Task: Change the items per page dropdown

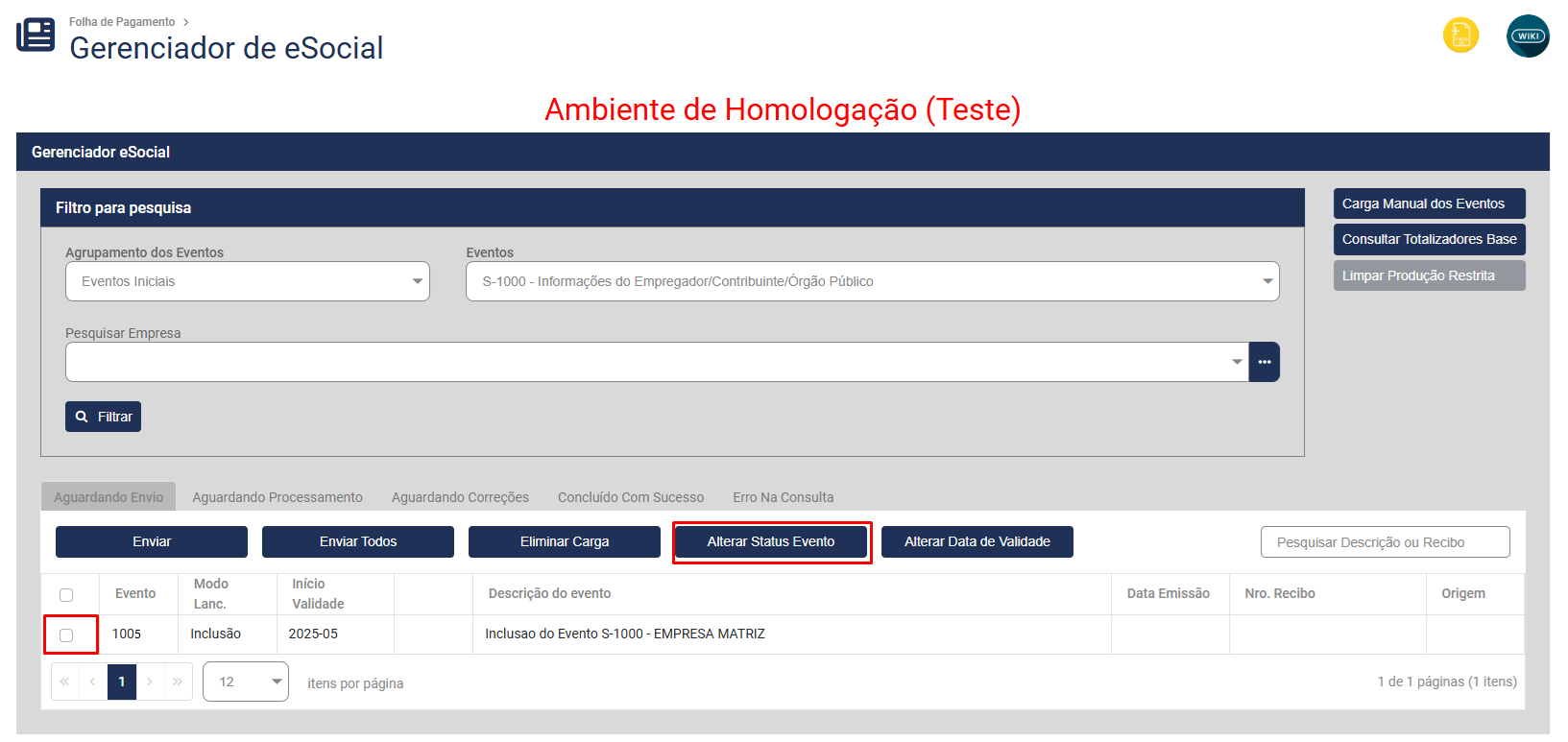Action: tap(246, 682)
